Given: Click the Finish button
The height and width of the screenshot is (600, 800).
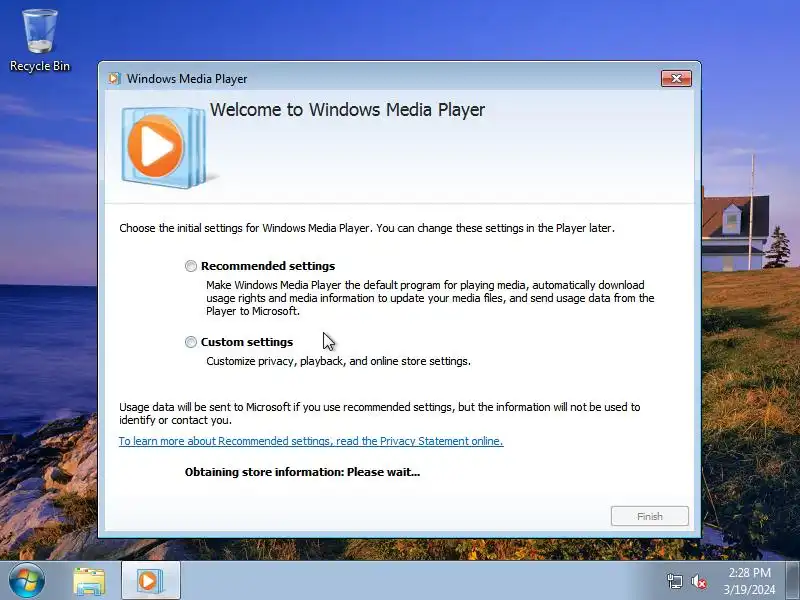Looking at the screenshot, I should coord(649,516).
